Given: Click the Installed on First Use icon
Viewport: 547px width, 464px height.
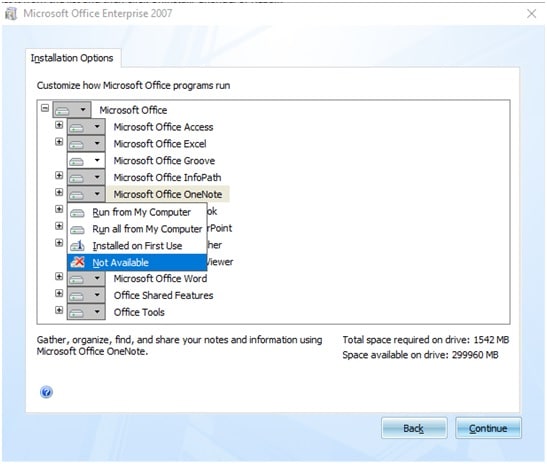Looking at the screenshot, I should click(x=77, y=246).
